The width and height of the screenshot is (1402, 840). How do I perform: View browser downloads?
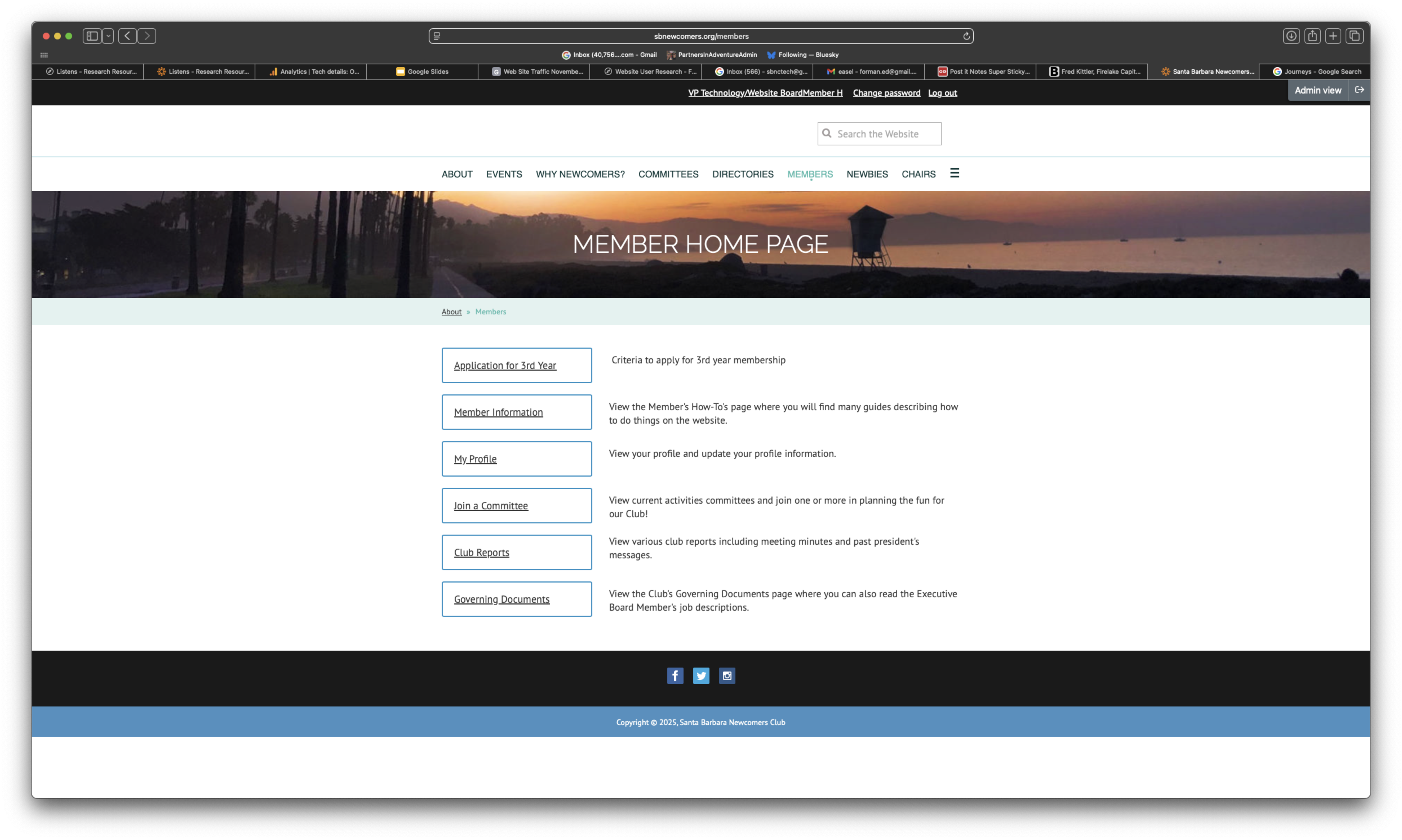tap(1291, 36)
